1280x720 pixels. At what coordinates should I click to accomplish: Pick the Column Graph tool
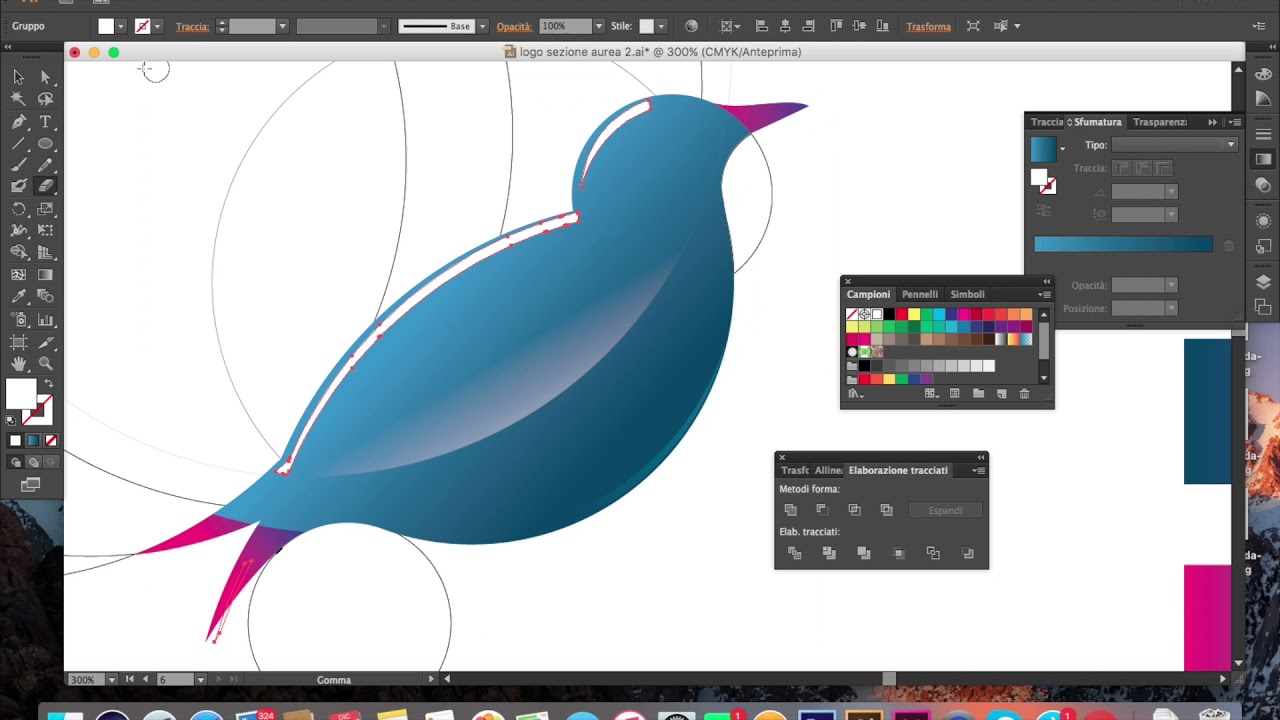(45, 320)
